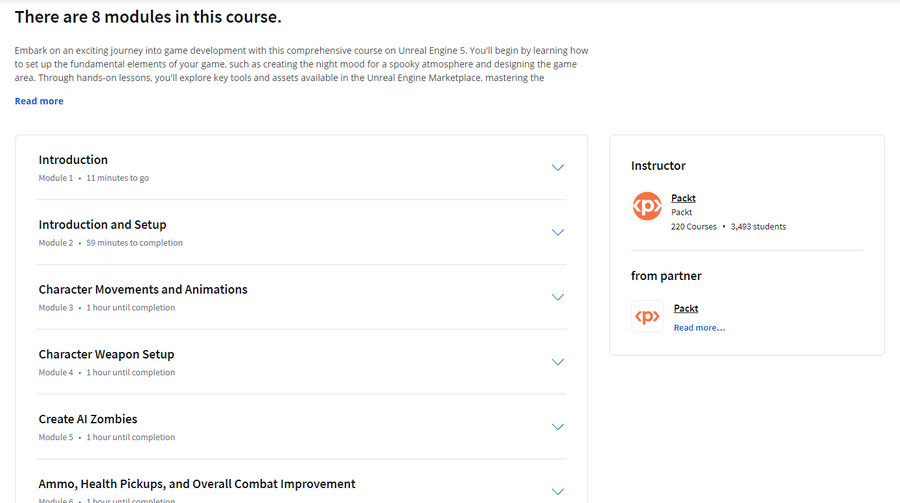
Task: Expand Character Movements and Animations chevron
Action: click(557, 297)
